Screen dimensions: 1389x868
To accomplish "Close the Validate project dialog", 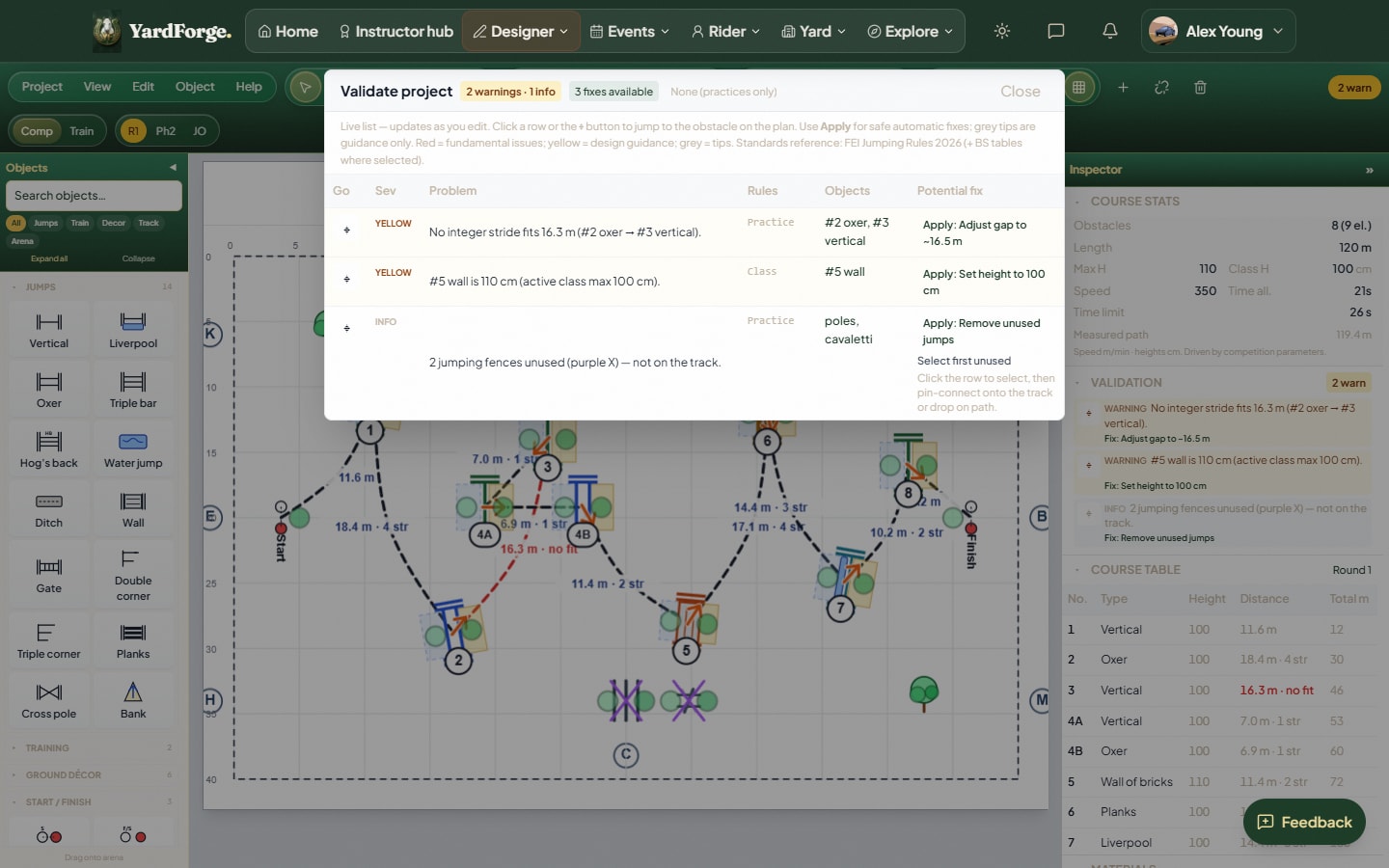I will coord(1021,92).
